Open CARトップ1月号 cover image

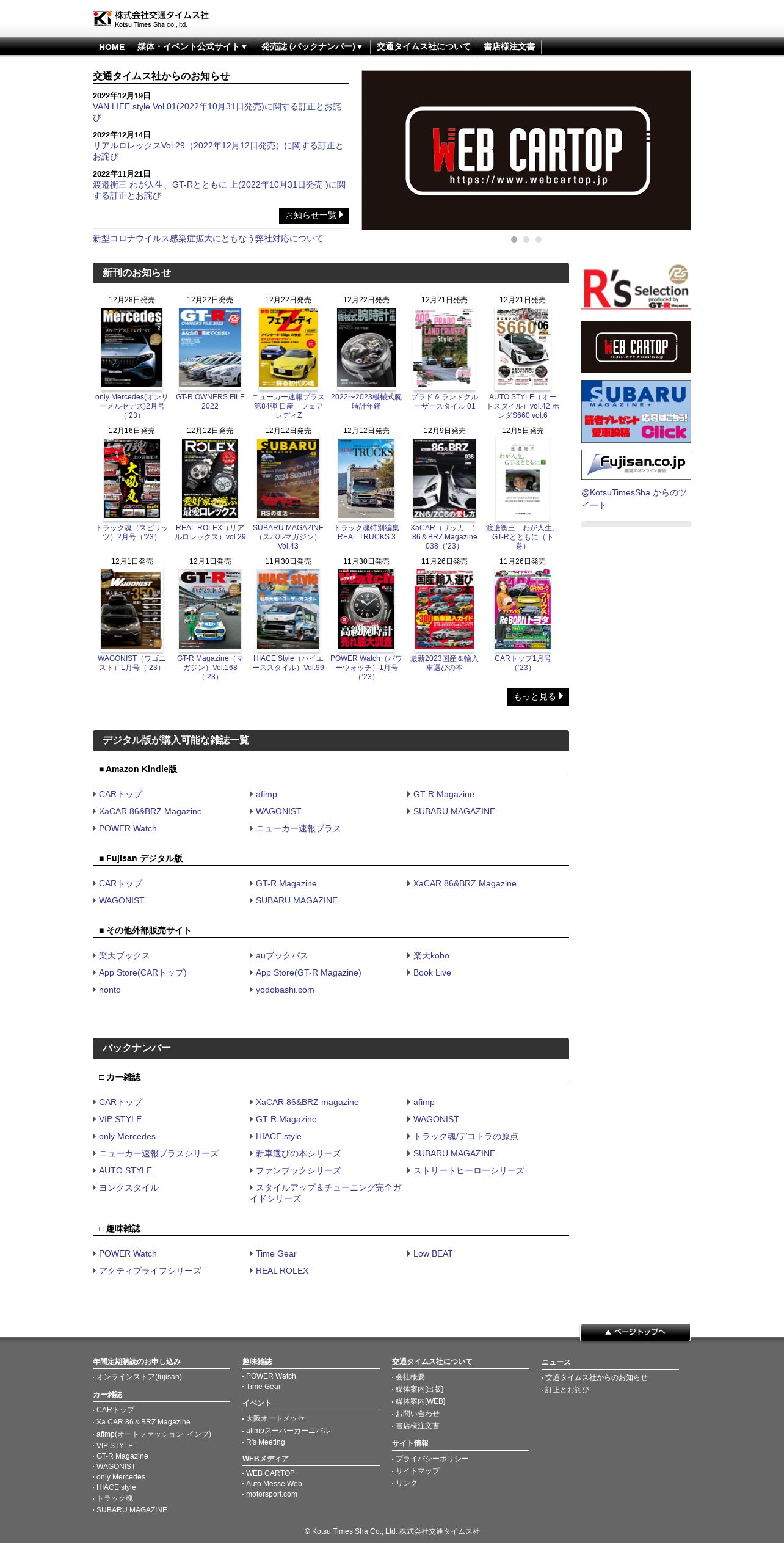(x=523, y=609)
